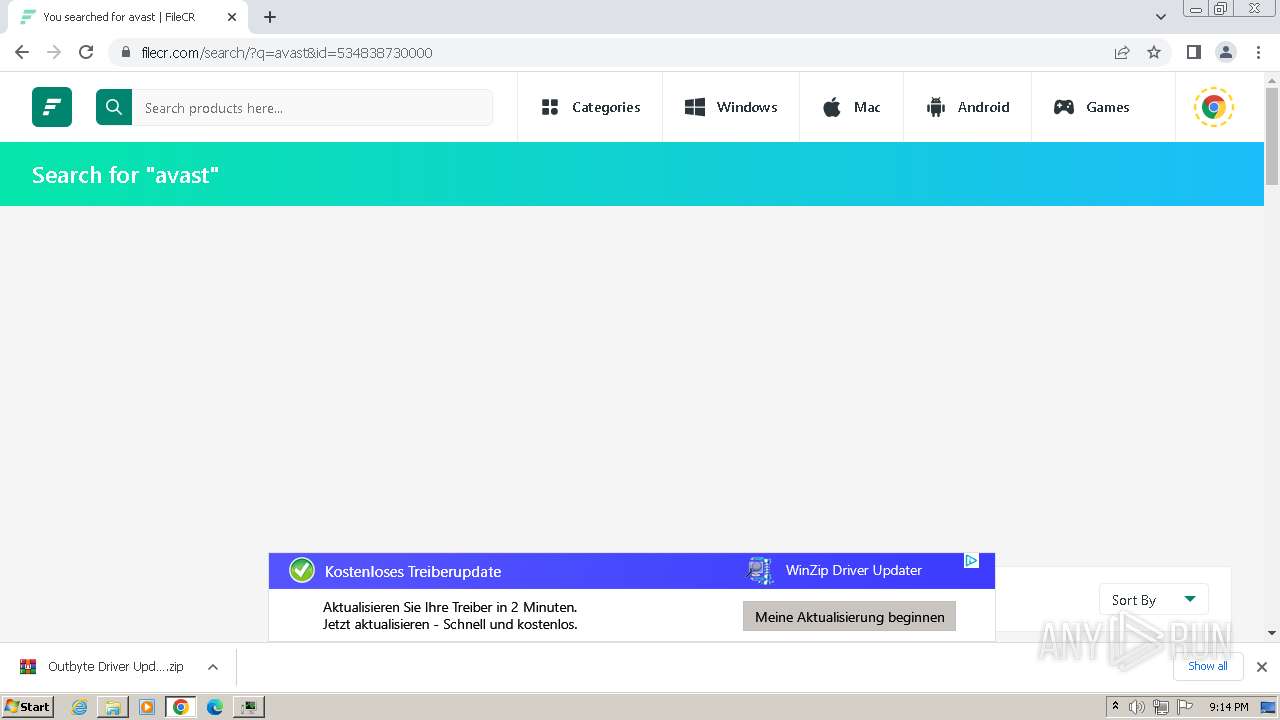
Task: Open a new tab with plus button
Action: [x=270, y=17]
